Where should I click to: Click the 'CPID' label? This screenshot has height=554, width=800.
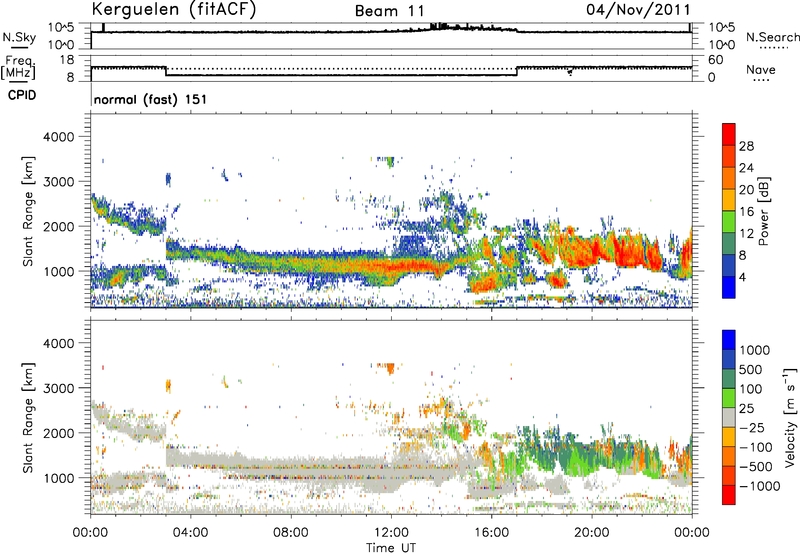22,95
